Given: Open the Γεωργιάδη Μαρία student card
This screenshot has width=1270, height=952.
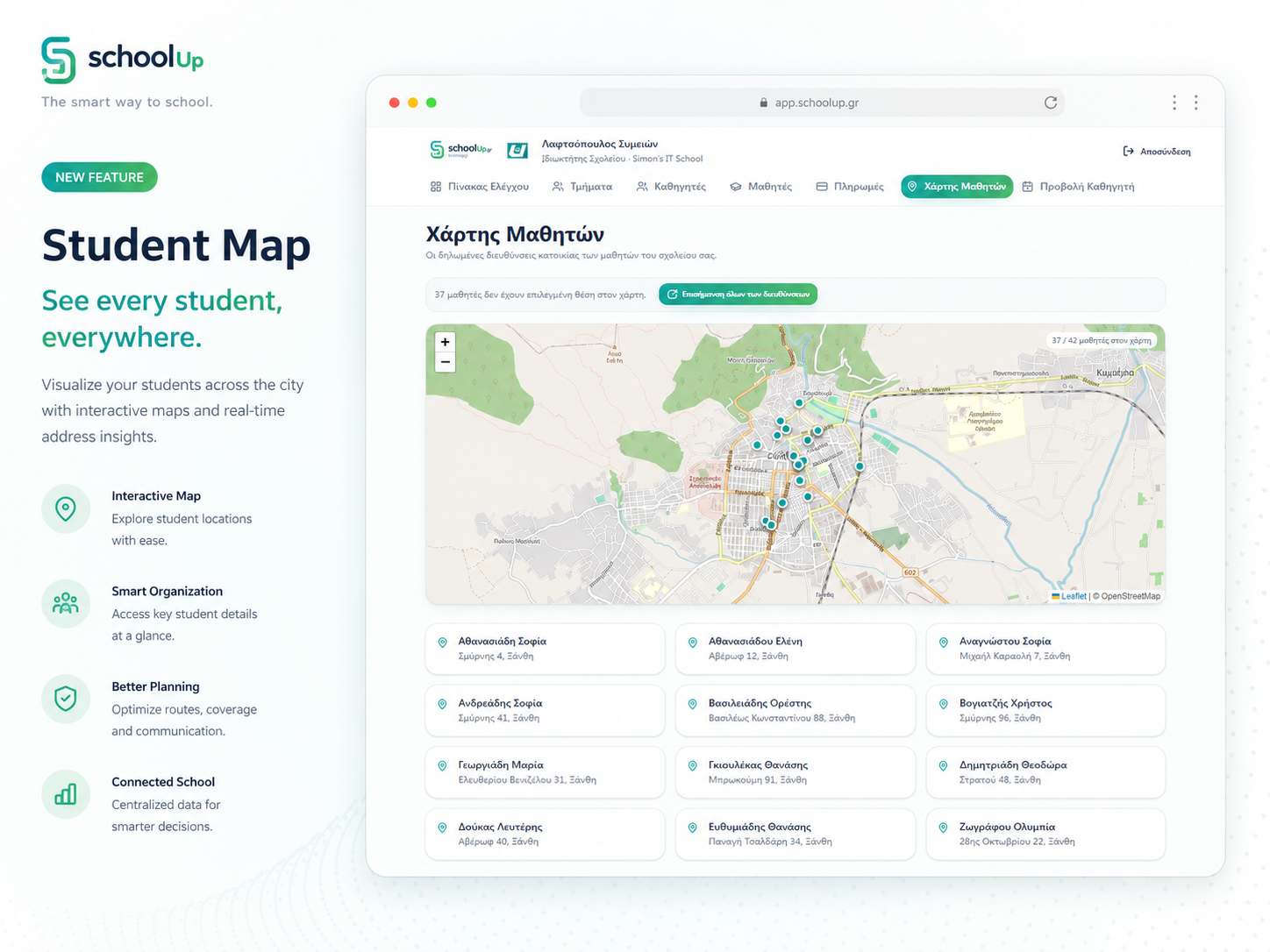Looking at the screenshot, I should (545, 772).
